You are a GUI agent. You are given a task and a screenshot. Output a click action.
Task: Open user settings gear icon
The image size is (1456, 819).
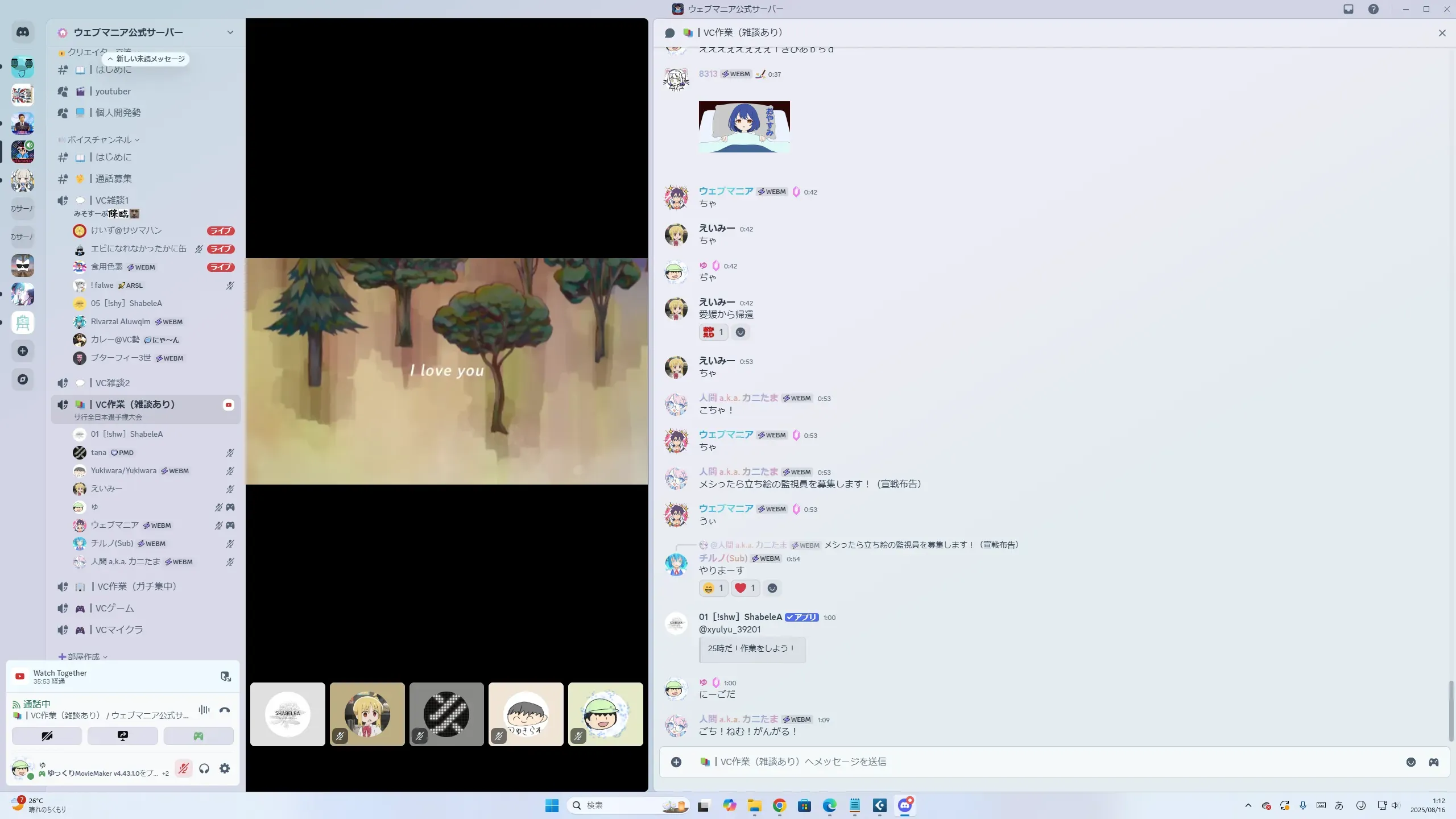pos(225,768)
